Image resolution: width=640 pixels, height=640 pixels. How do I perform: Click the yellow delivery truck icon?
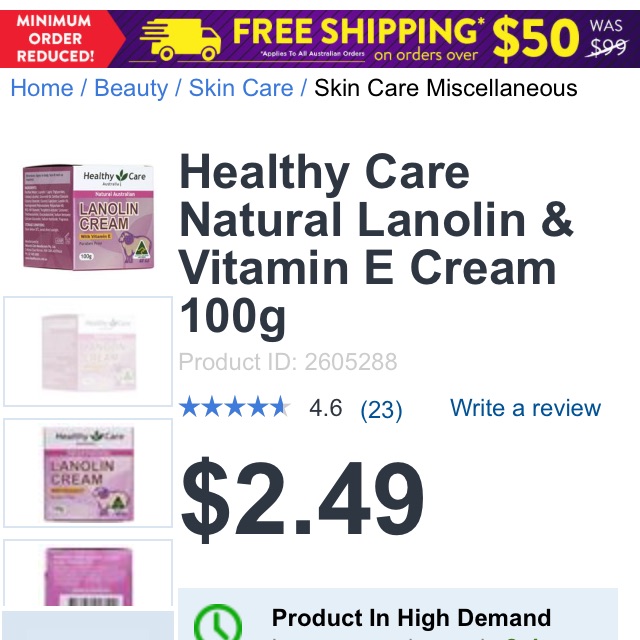[180, 40]
